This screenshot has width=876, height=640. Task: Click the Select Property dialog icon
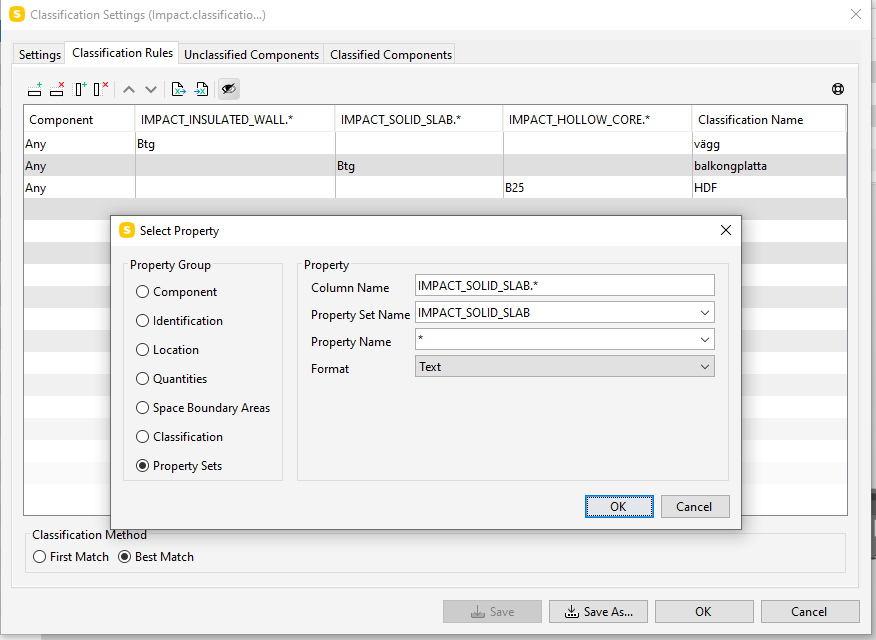pos(127,230)
